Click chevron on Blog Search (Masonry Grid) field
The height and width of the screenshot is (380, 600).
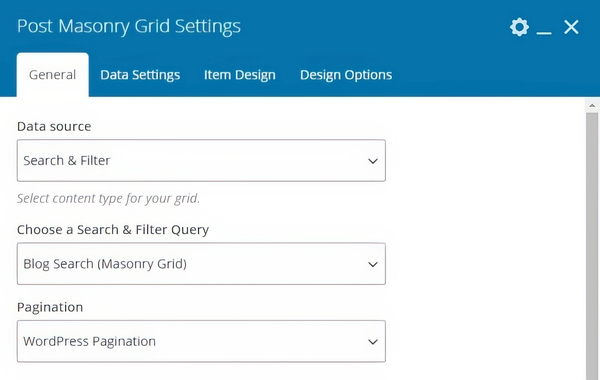[x=373, y=264]
